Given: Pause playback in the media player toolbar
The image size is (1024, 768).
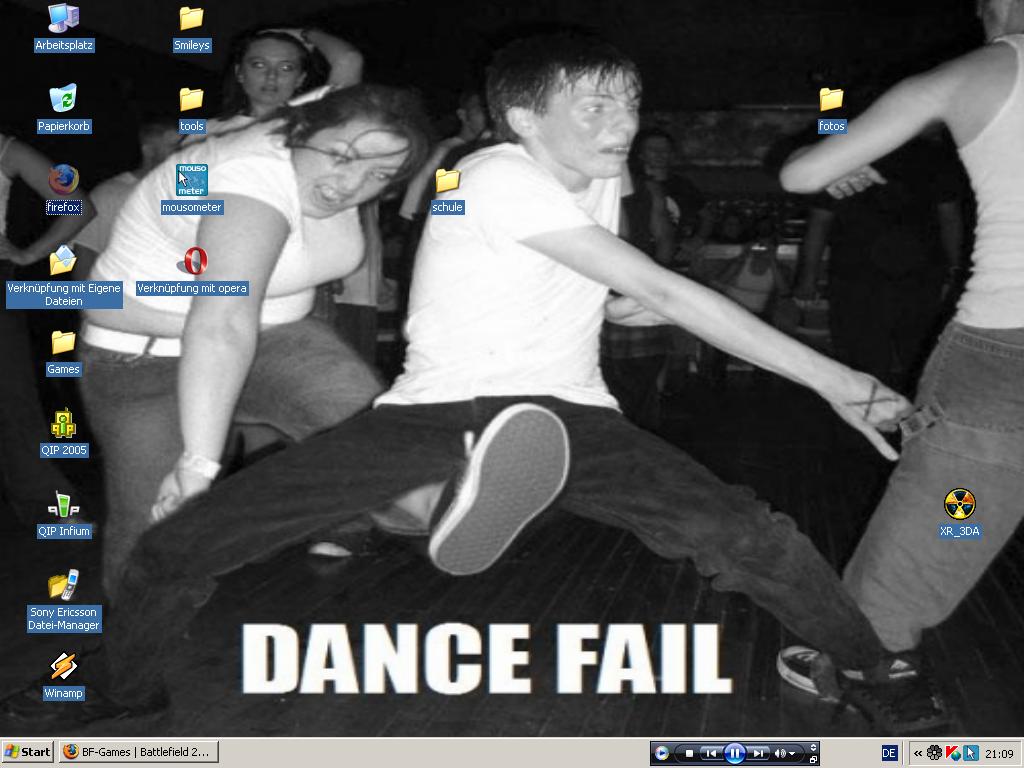Looking at the screenshot, I should tap(735, 753).
